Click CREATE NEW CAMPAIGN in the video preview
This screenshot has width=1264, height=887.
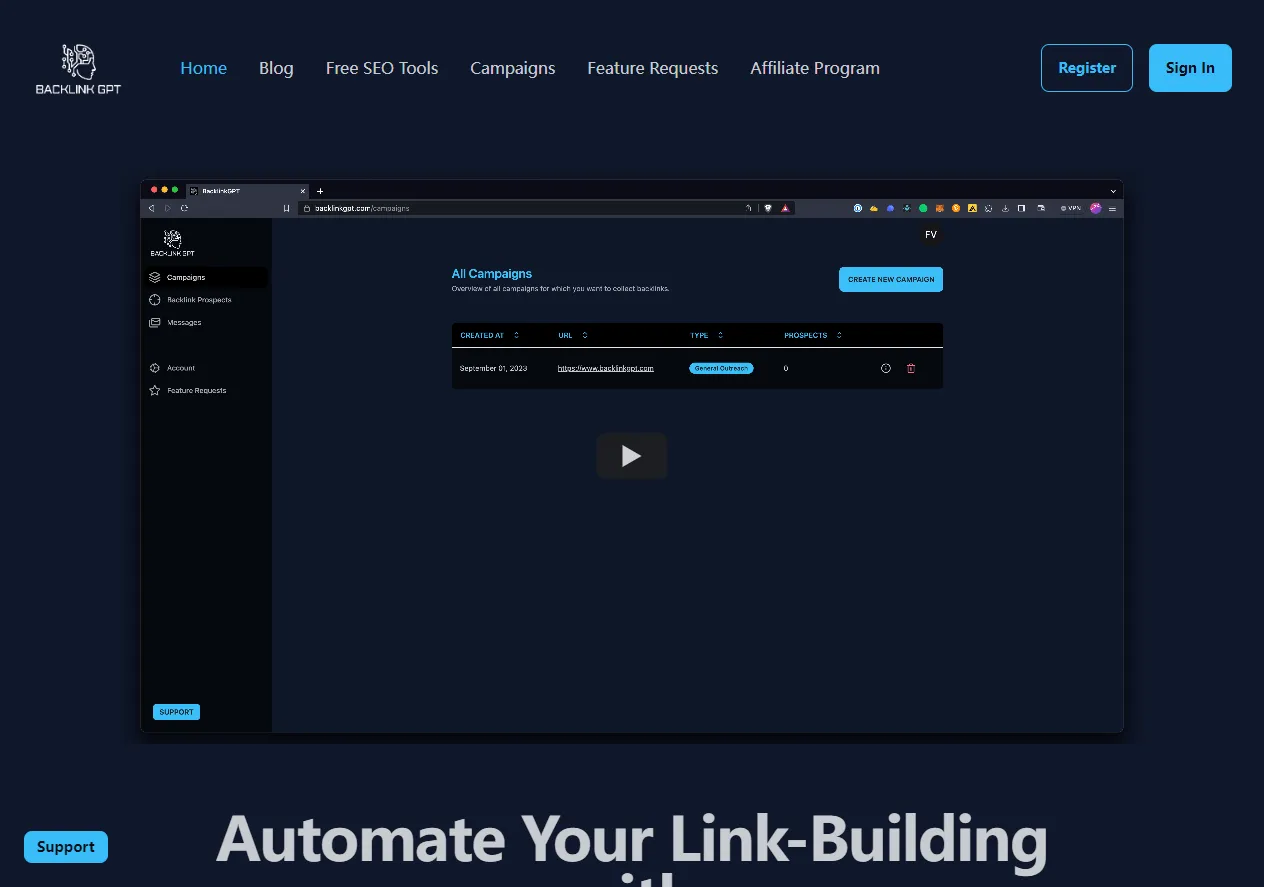coord(891,279)
